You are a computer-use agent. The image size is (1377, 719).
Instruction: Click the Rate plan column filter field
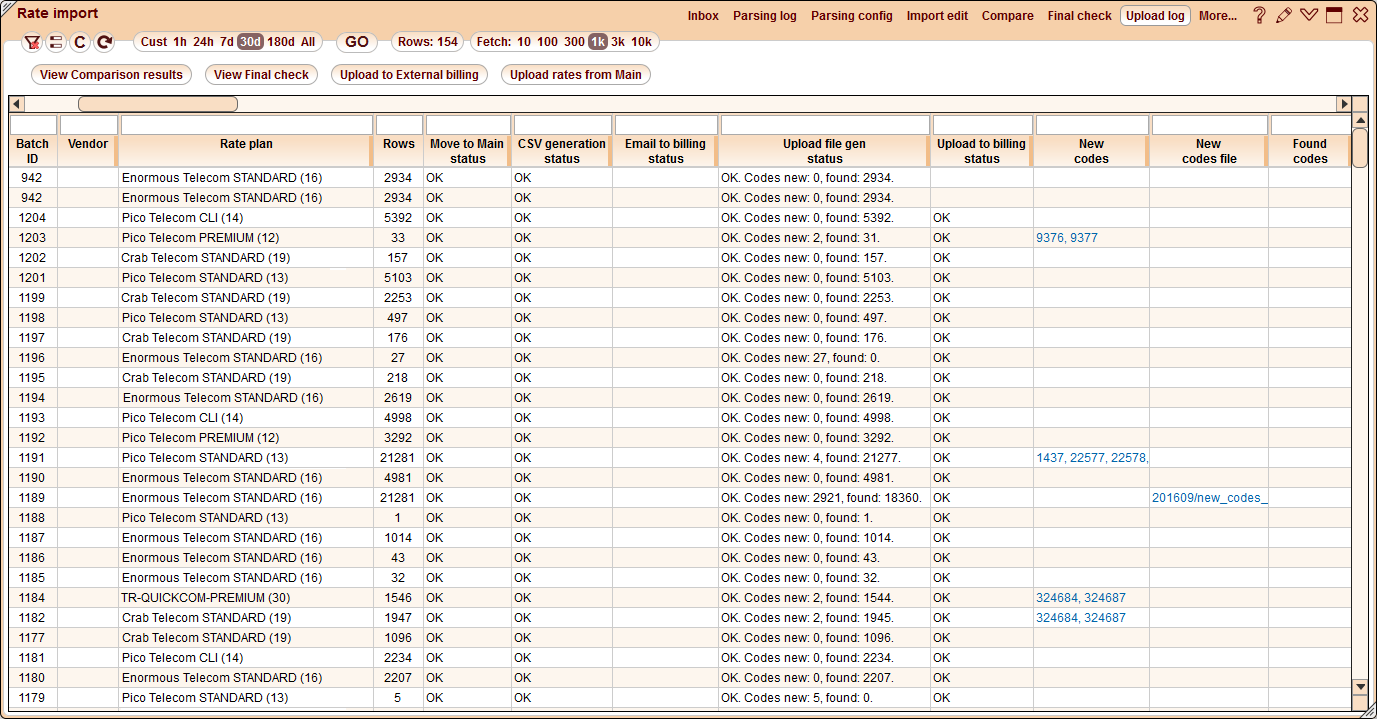click(x=246, y=123)
